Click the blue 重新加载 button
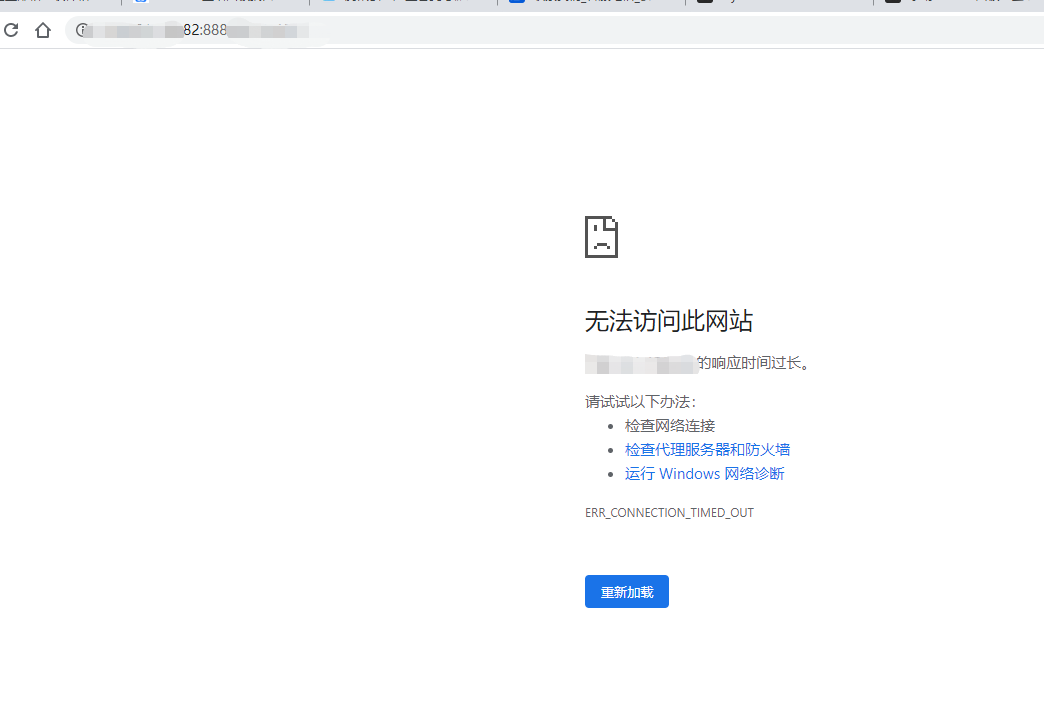 pos(627,591)
